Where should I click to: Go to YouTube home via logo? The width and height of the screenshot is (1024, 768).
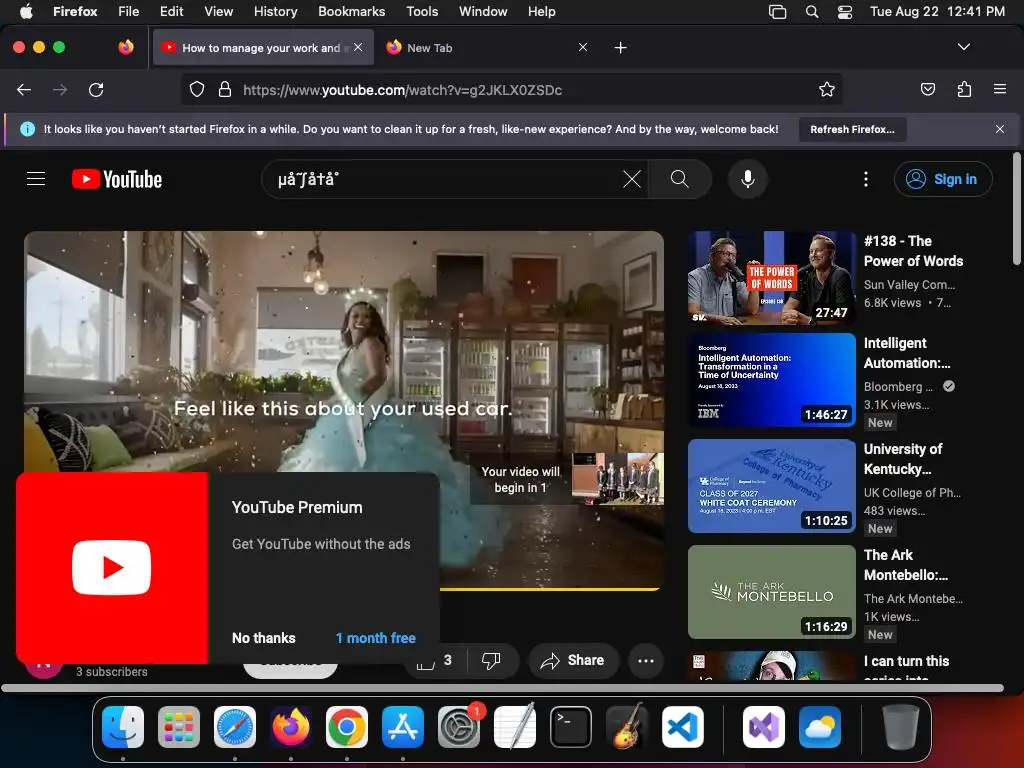pyautogui.click(x=117, y=179)
